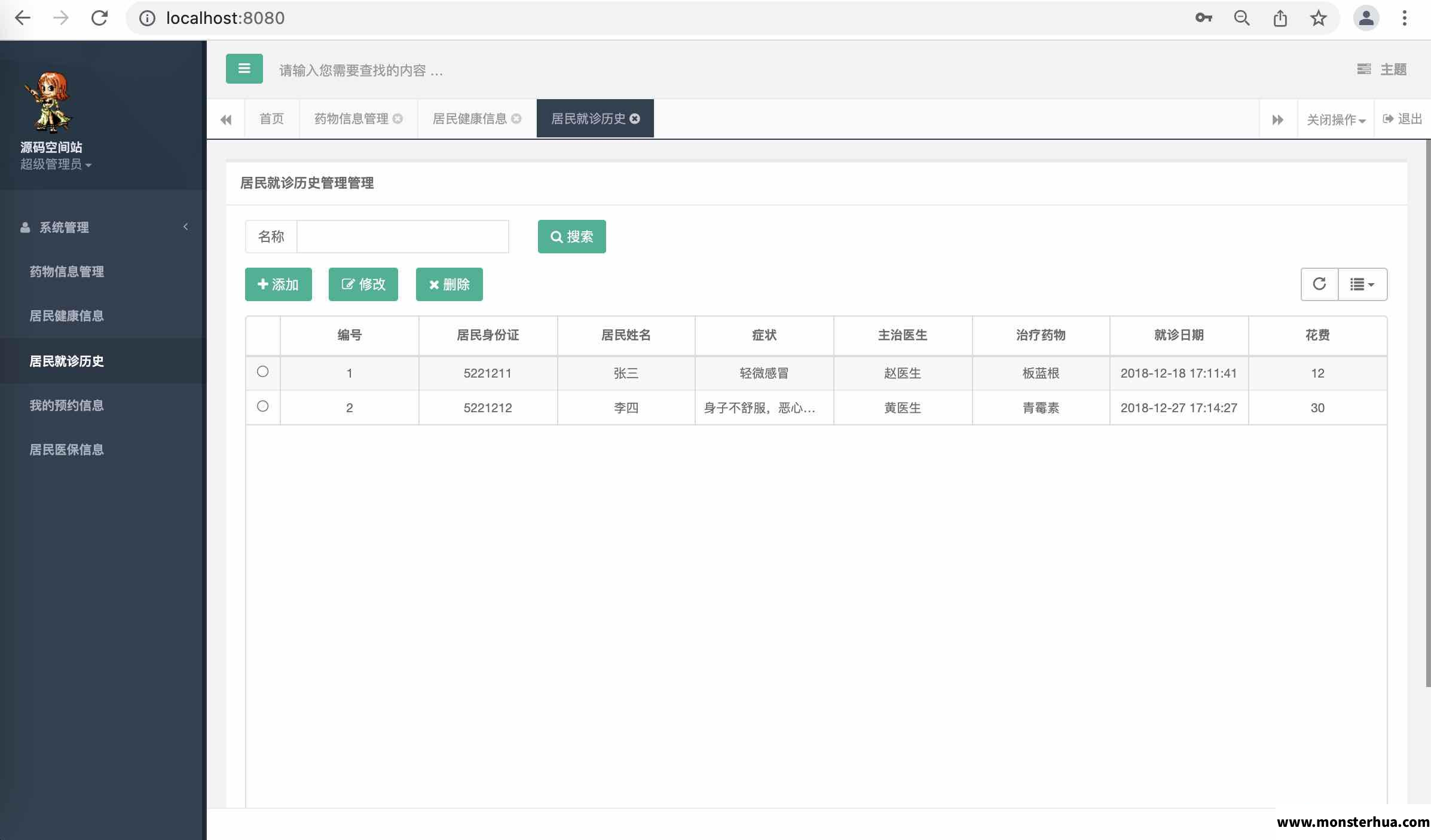Click the 就诊日期 column header

pyautogui.click(x=1179, y=335)
